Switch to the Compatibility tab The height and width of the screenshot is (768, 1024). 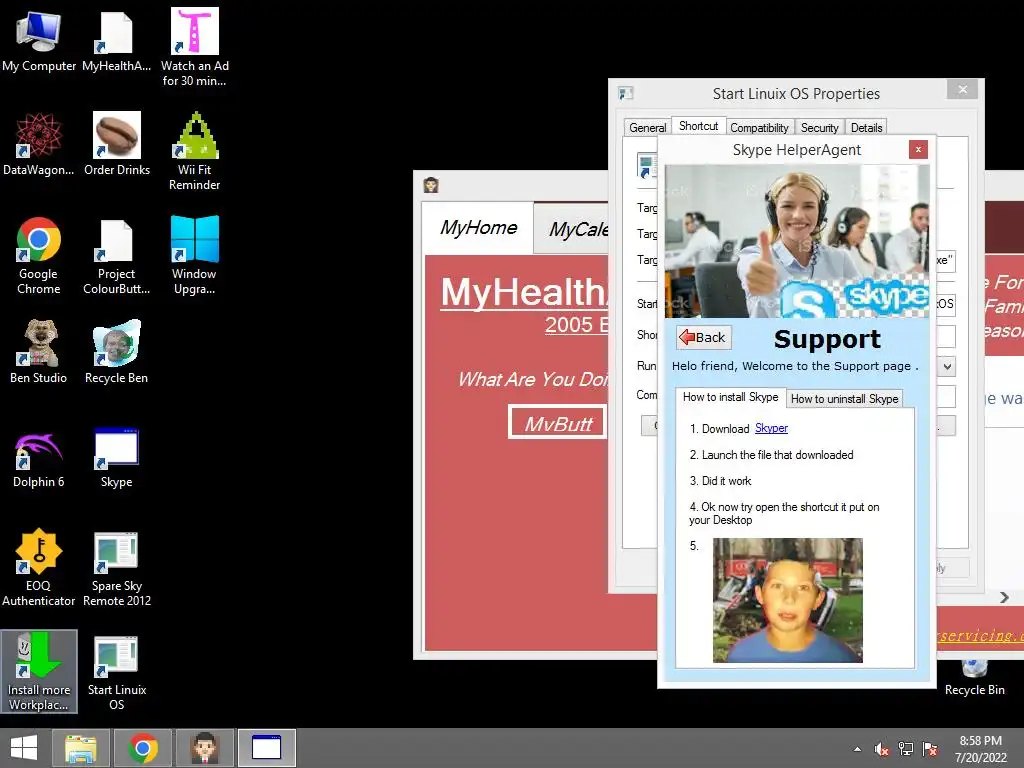click(759, 128)
